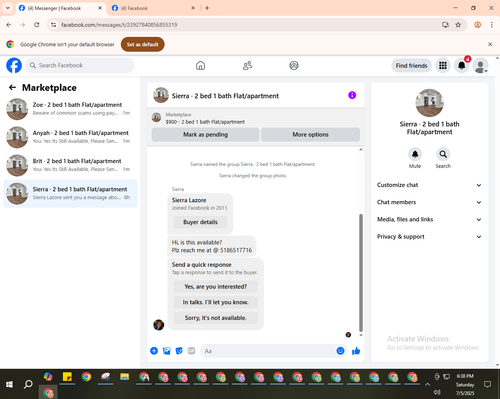Open the clock and date in taskbar

click(x=465, y=384)
